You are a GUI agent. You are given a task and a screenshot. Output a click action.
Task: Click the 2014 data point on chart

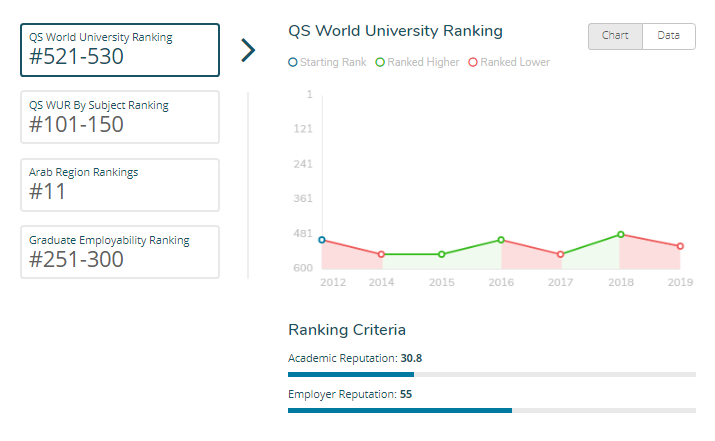click(381, 254)
